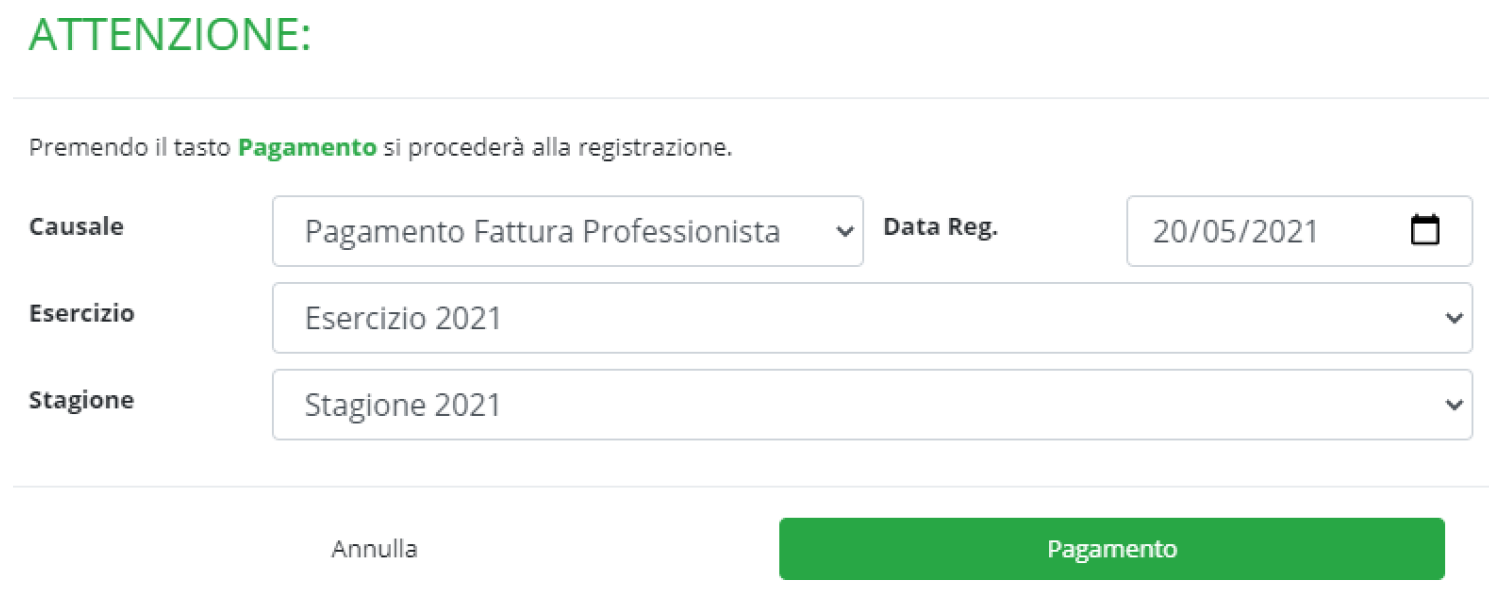Click the Esercizio field label
This screenshot has width=1499, height=608.
tap(82, 313)
